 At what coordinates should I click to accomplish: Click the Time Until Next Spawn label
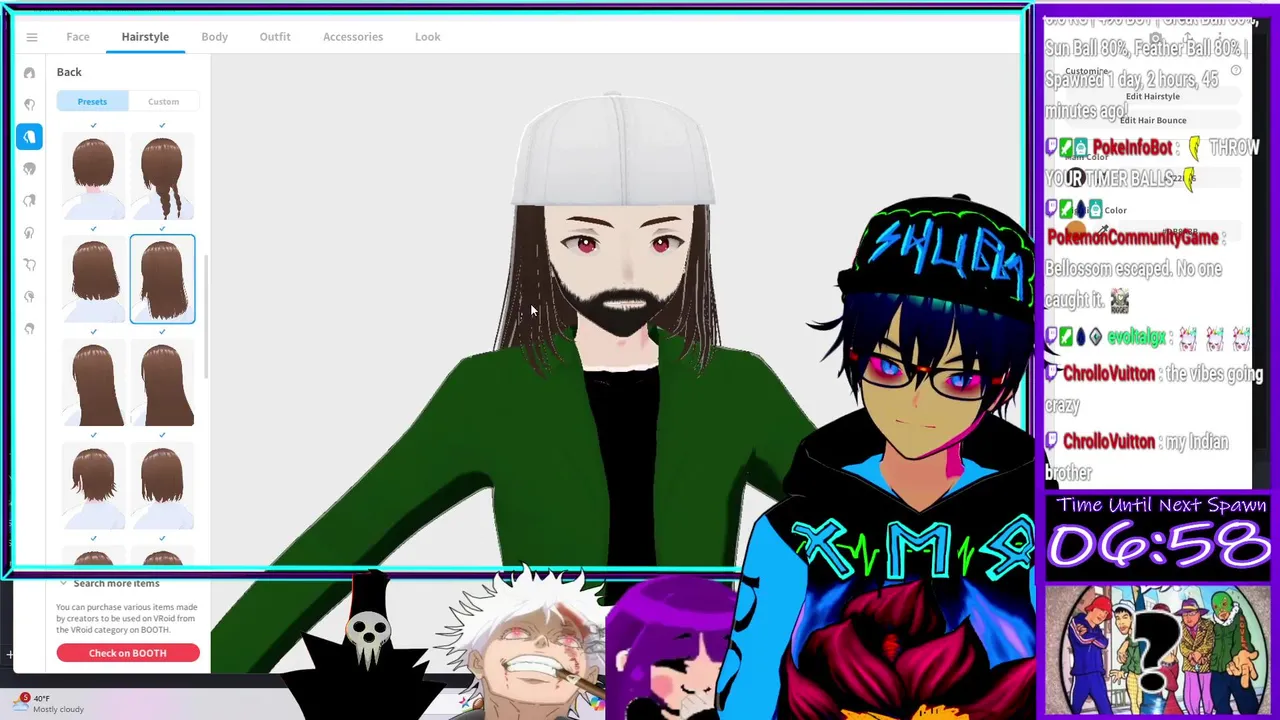(x=1161, y=505)
